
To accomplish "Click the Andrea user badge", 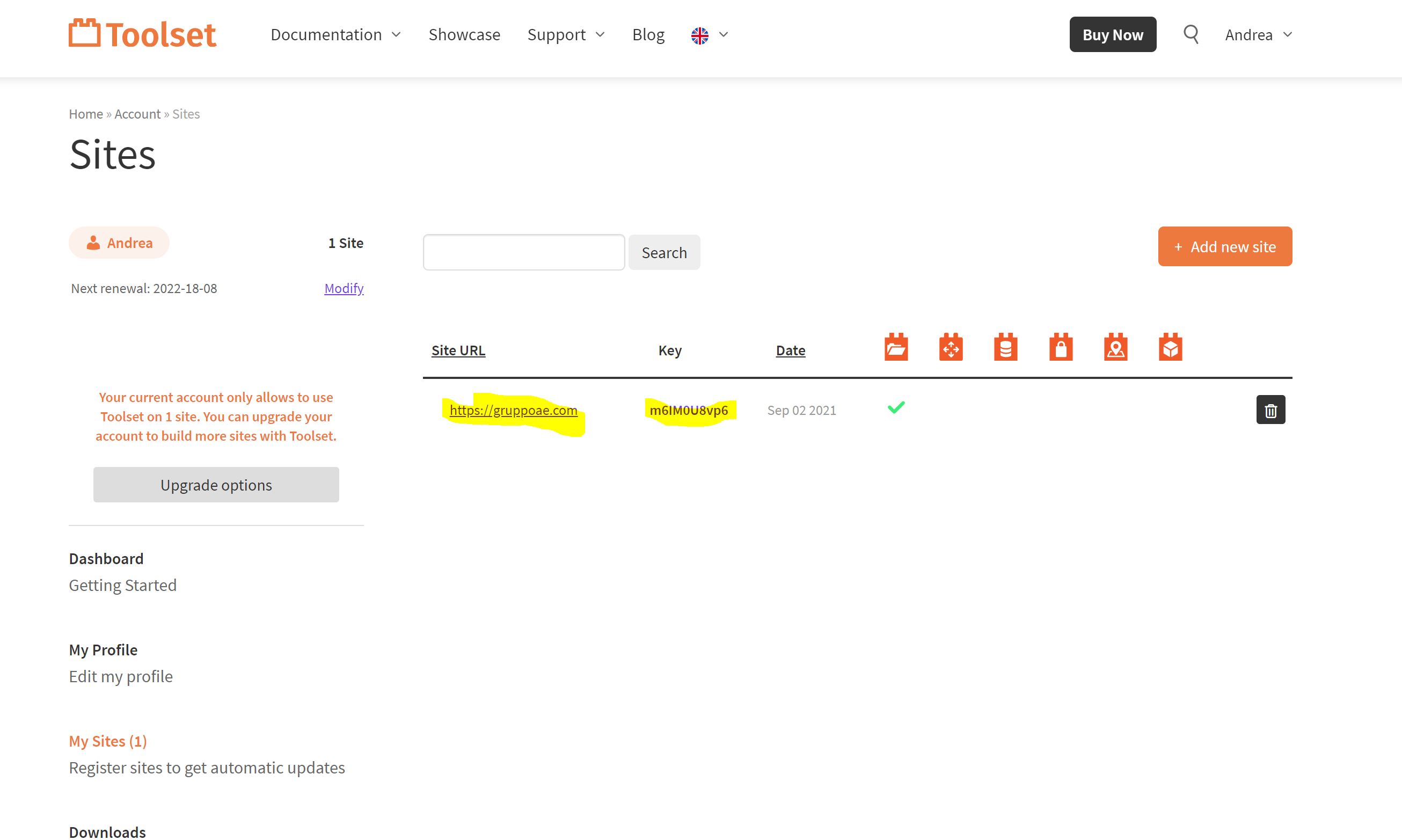I will click(x=119, y=243).
